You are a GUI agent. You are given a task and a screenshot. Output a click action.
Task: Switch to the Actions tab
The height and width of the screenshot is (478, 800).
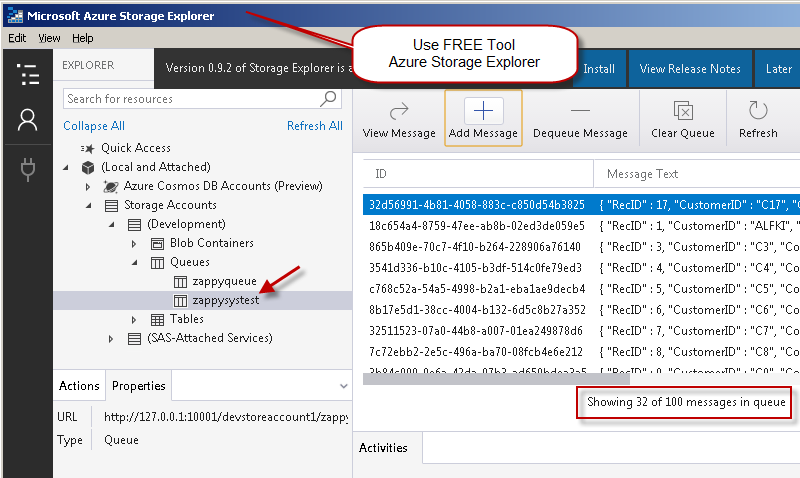[x=79, y=386]
